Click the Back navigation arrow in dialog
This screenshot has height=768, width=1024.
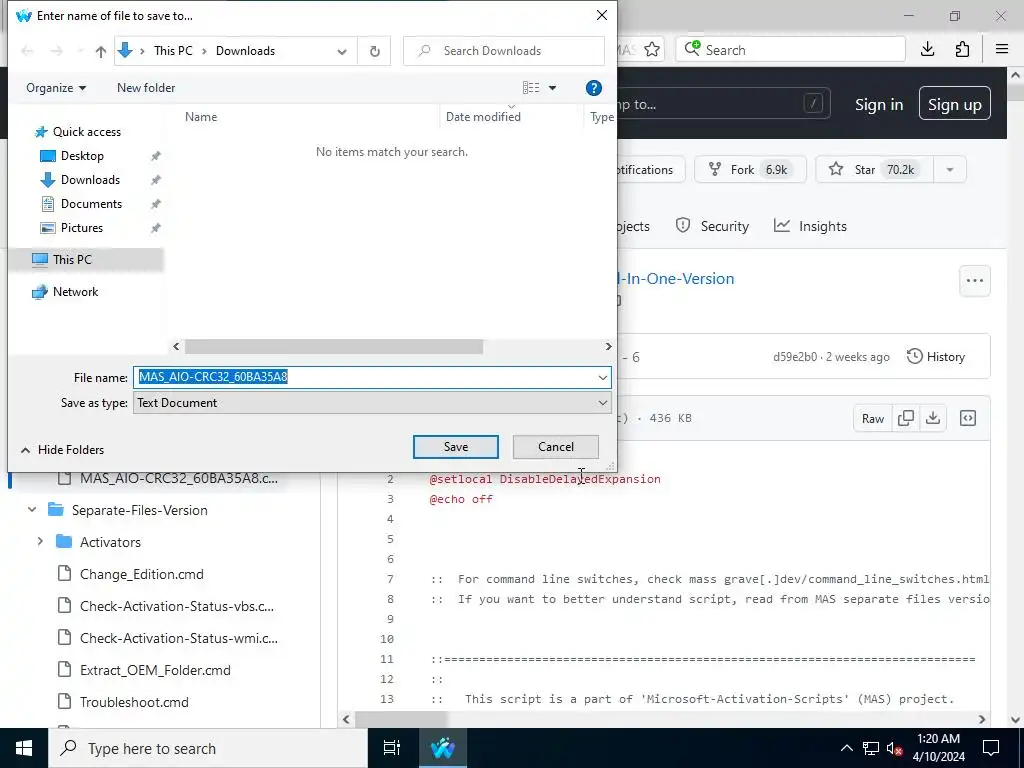click(x=27, y=51)
